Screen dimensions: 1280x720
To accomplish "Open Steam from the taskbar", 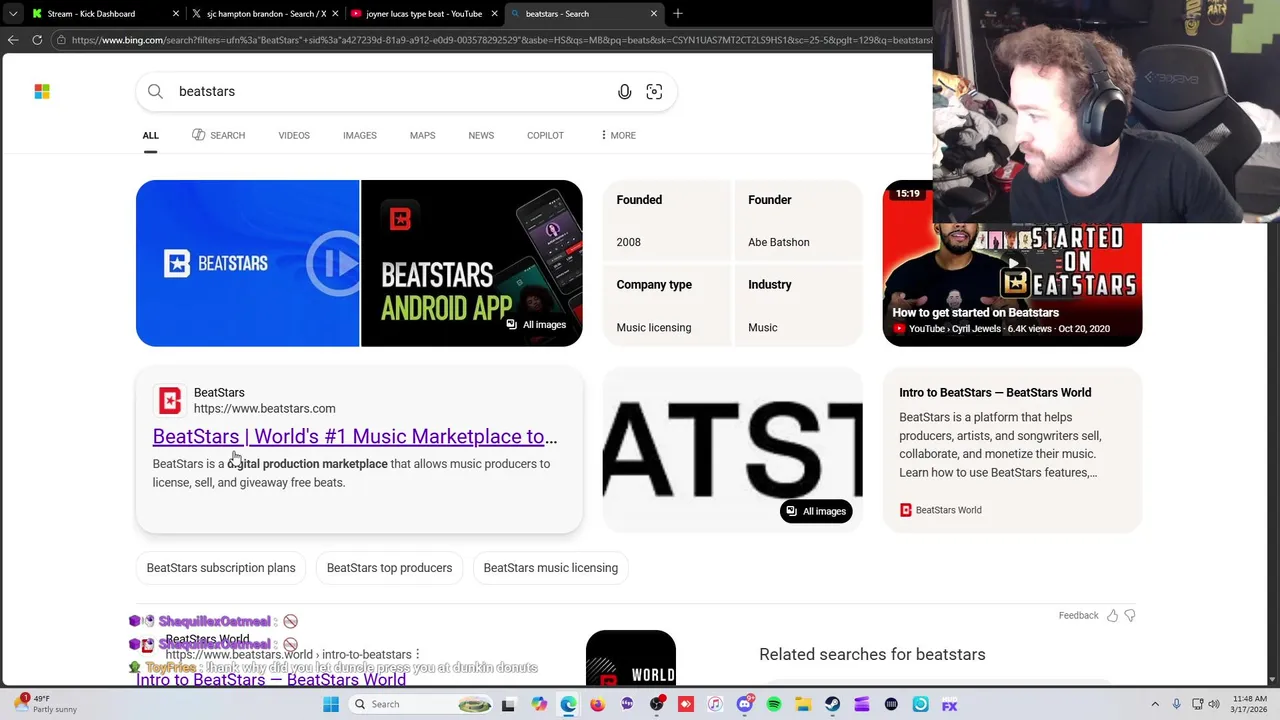I will tap(832, 704).
